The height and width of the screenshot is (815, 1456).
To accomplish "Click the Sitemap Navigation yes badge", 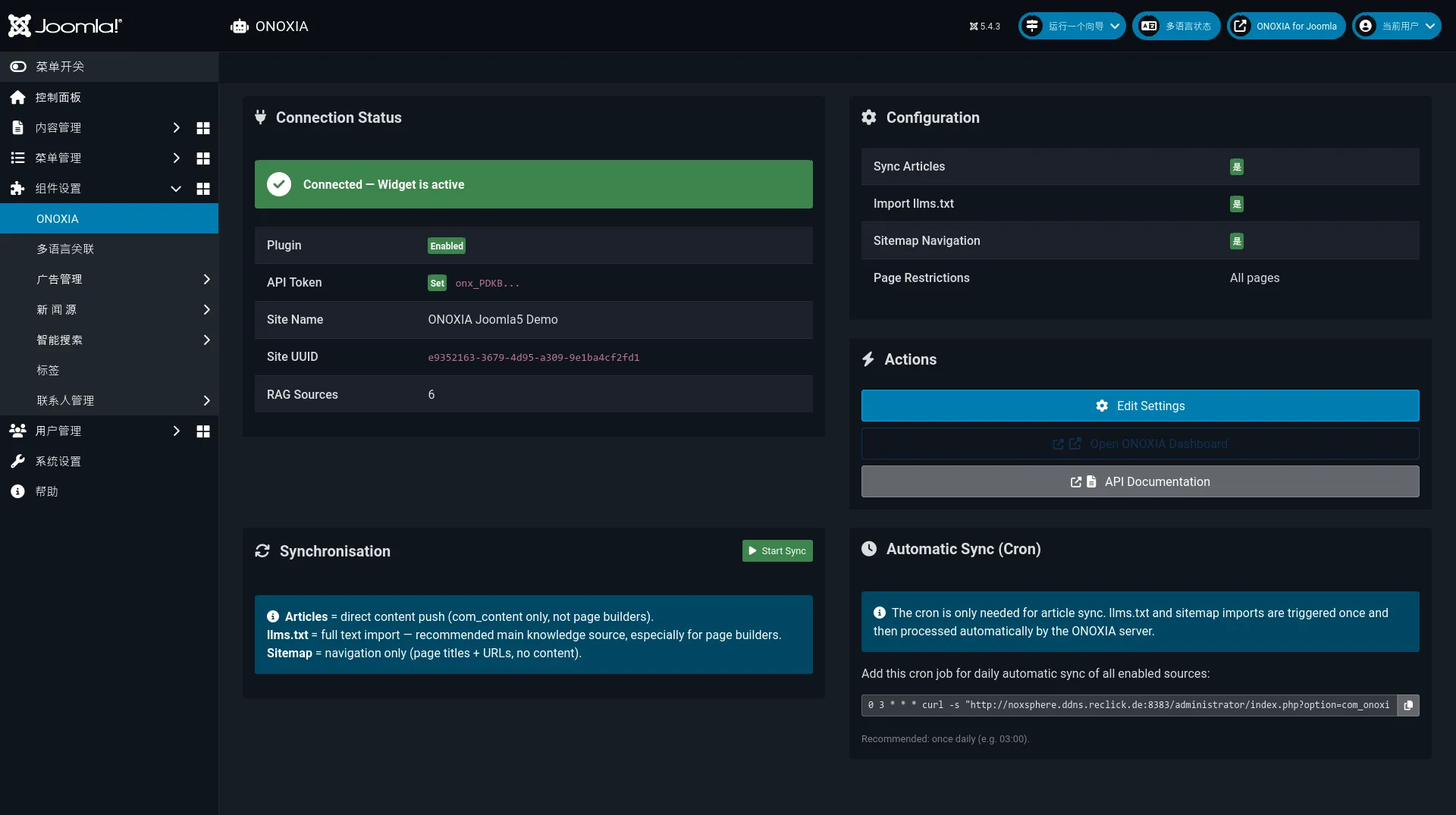I will [1237, 241].
